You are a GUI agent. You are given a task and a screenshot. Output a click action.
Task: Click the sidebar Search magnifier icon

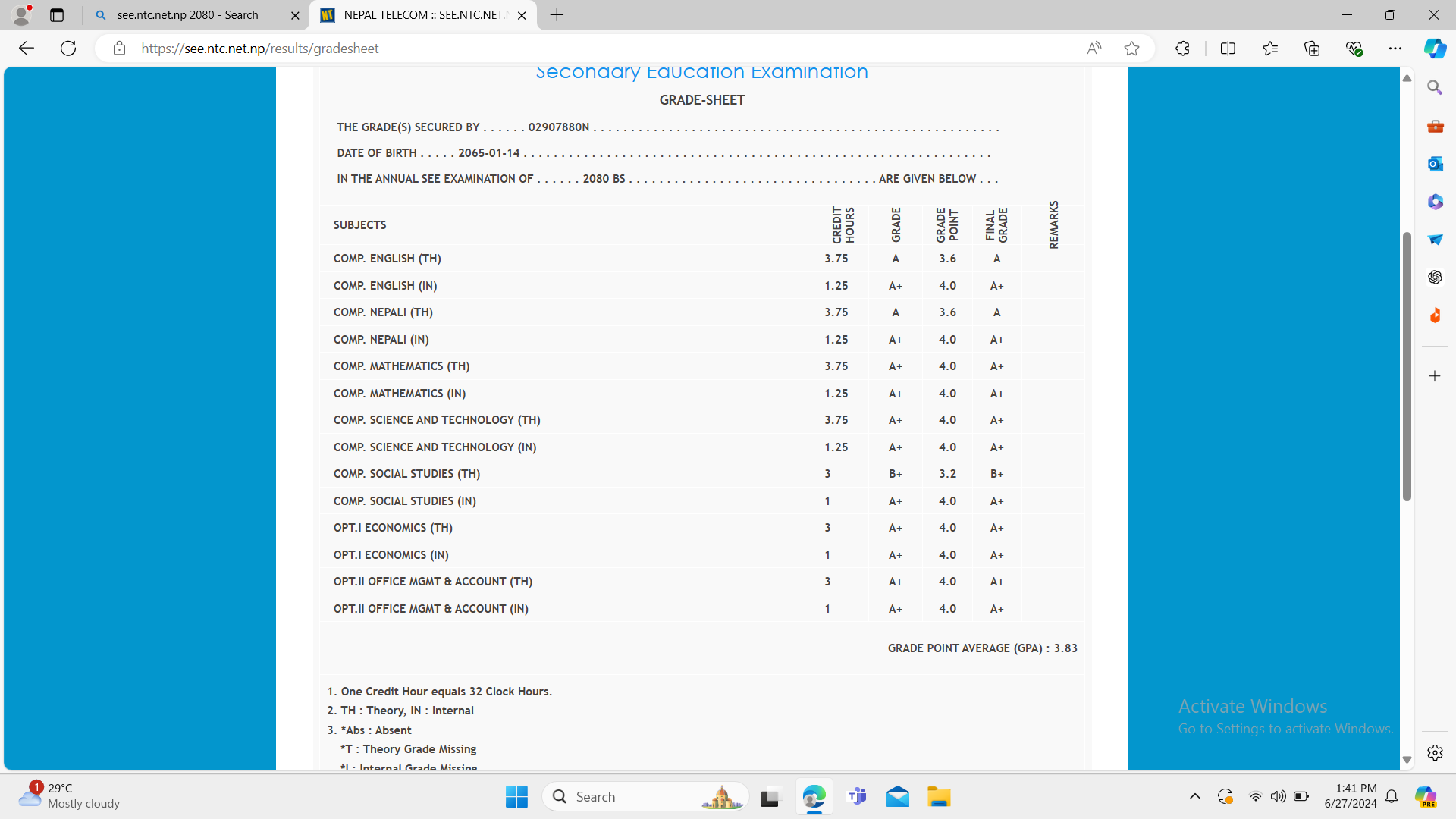pos(1435,88)
